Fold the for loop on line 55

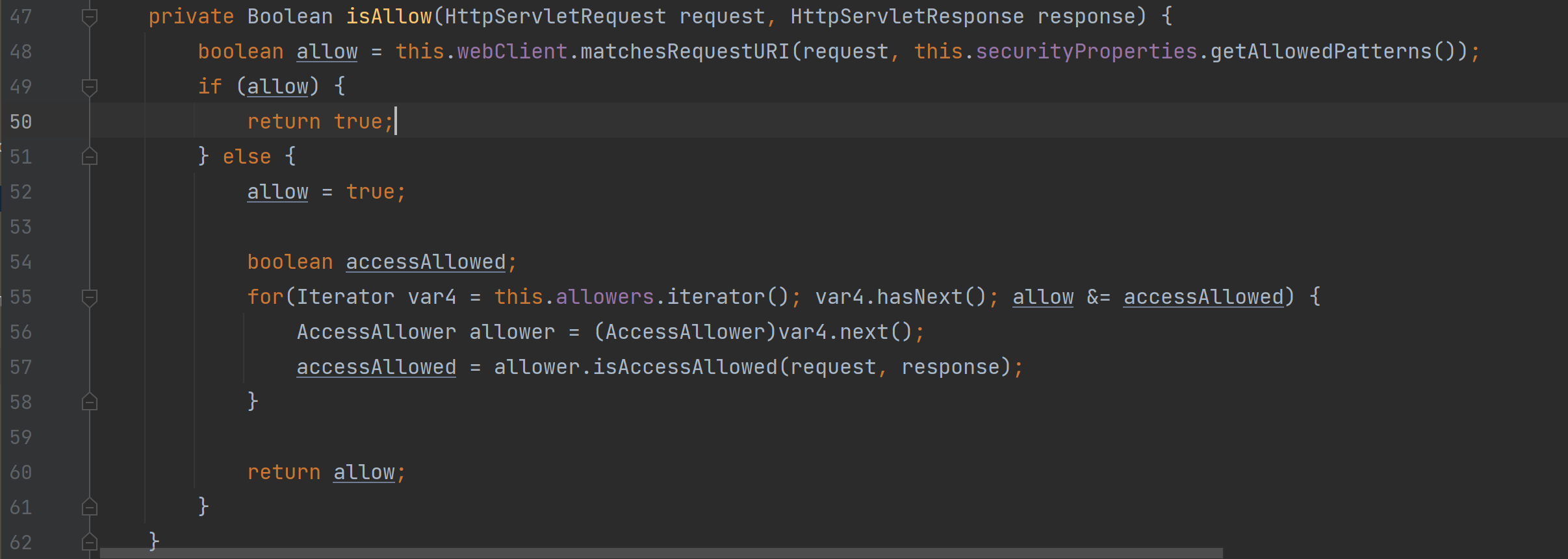click(90, 297)
